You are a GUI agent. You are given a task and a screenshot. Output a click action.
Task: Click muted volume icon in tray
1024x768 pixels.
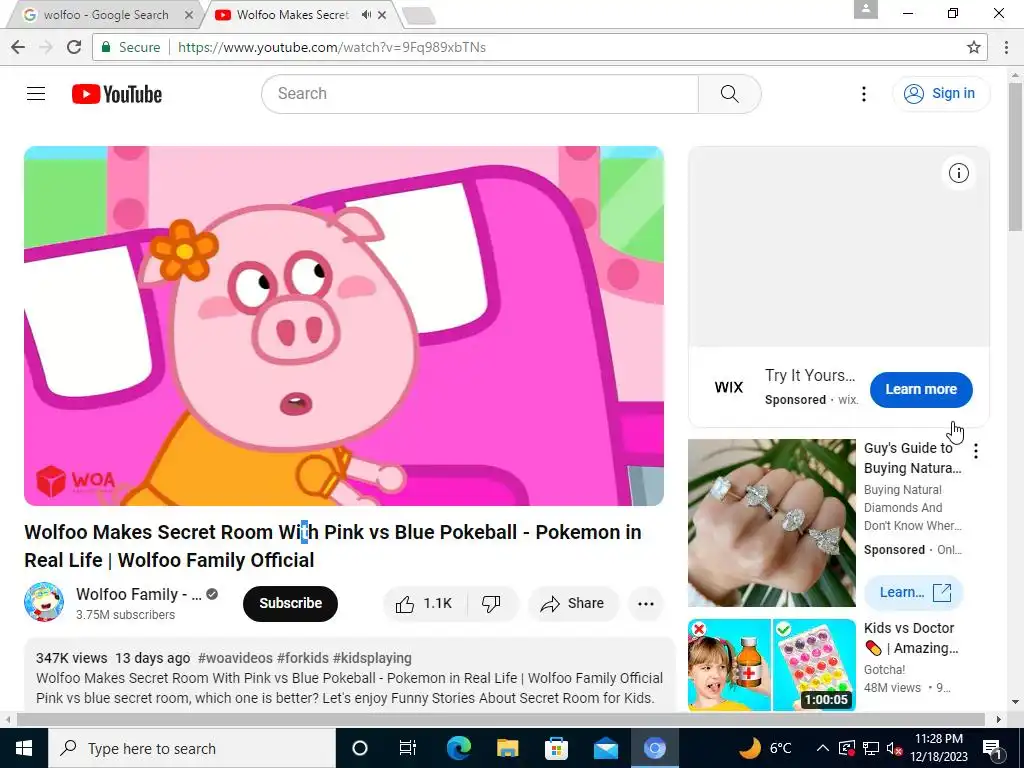(895, 748)
